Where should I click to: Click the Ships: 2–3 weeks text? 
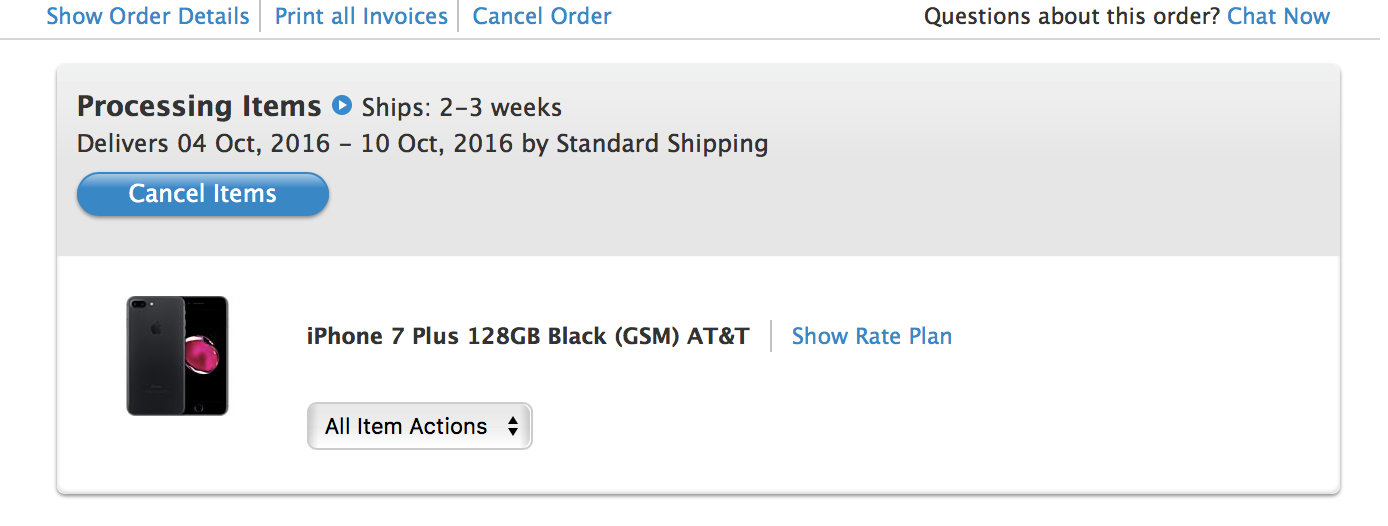tap(462, 107)
